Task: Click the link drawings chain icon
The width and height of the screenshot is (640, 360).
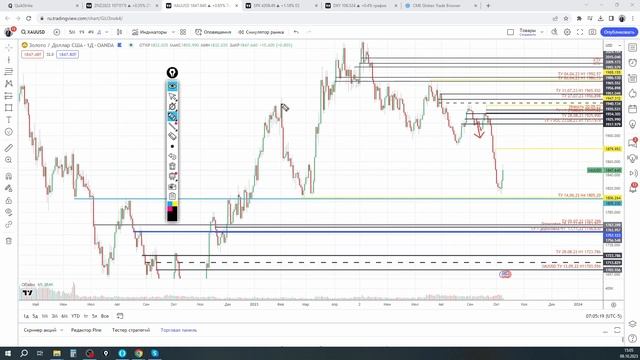Action: [x=9, y=224]
